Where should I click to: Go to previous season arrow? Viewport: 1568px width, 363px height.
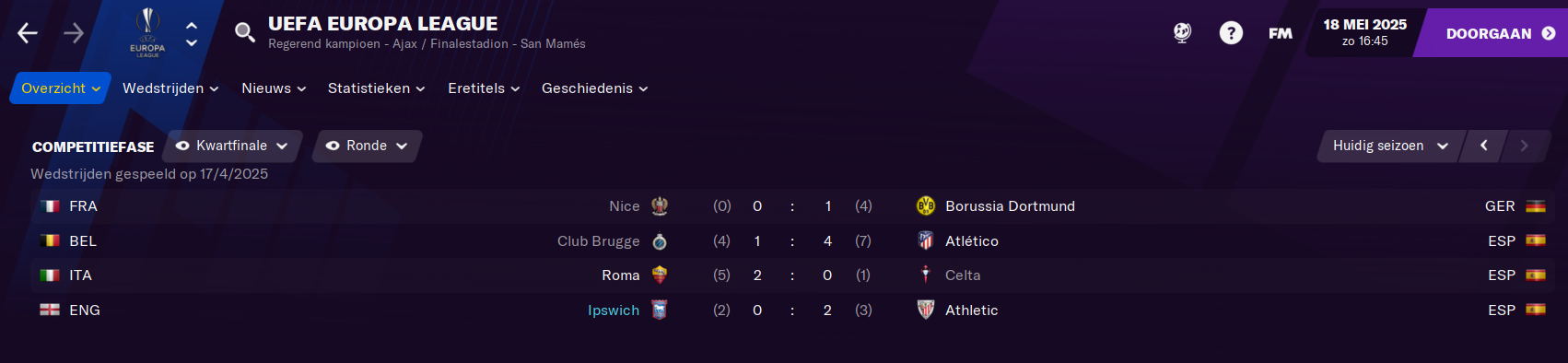pyautogui.click(x=1483, y=146)
